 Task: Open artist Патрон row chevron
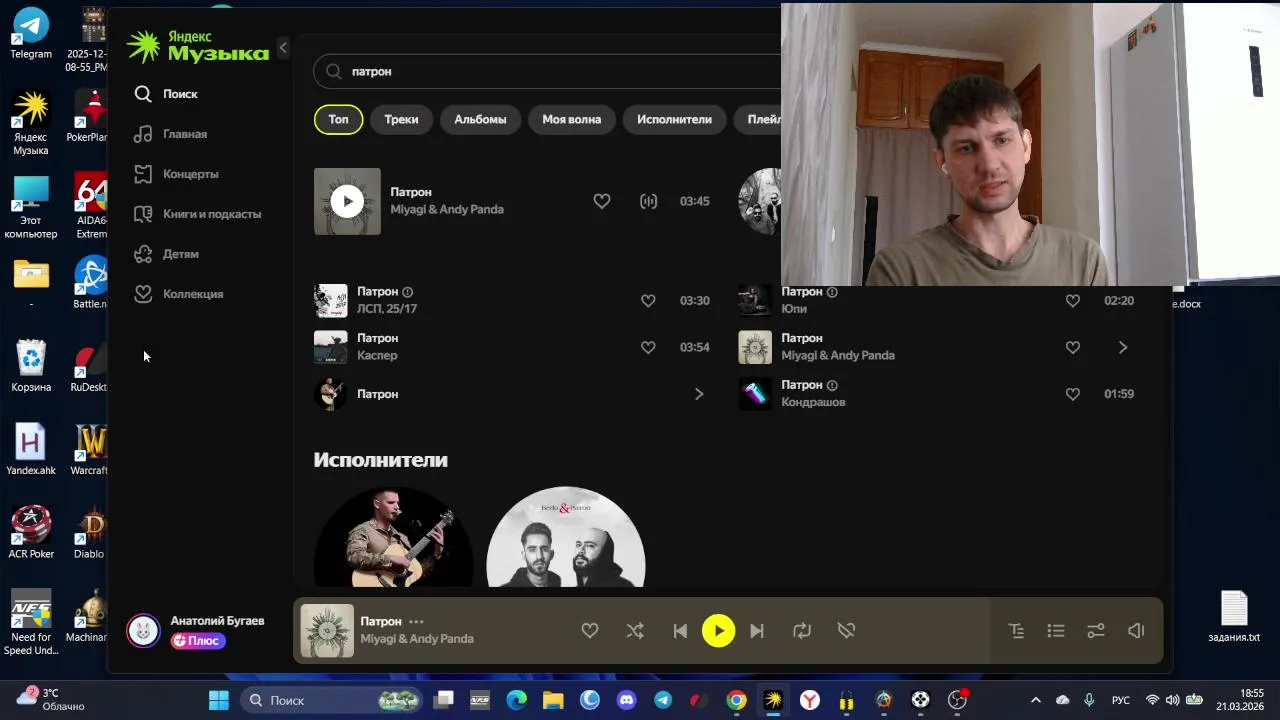[699, 394]
